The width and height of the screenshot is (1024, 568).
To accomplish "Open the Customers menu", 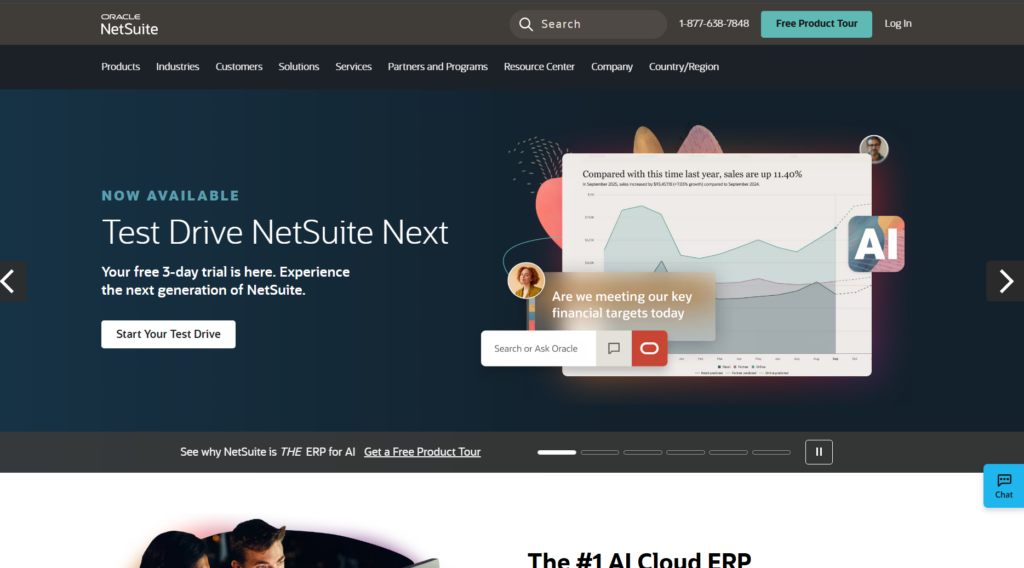I will [x=239, y=67].
